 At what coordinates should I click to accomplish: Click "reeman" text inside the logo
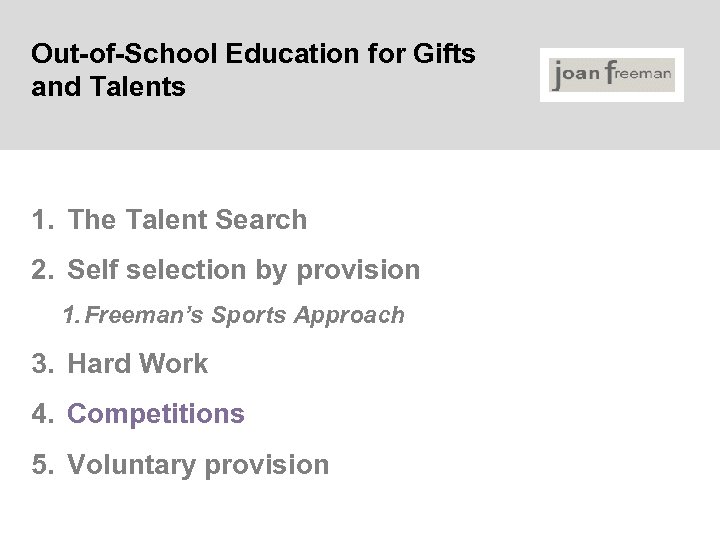639,74
